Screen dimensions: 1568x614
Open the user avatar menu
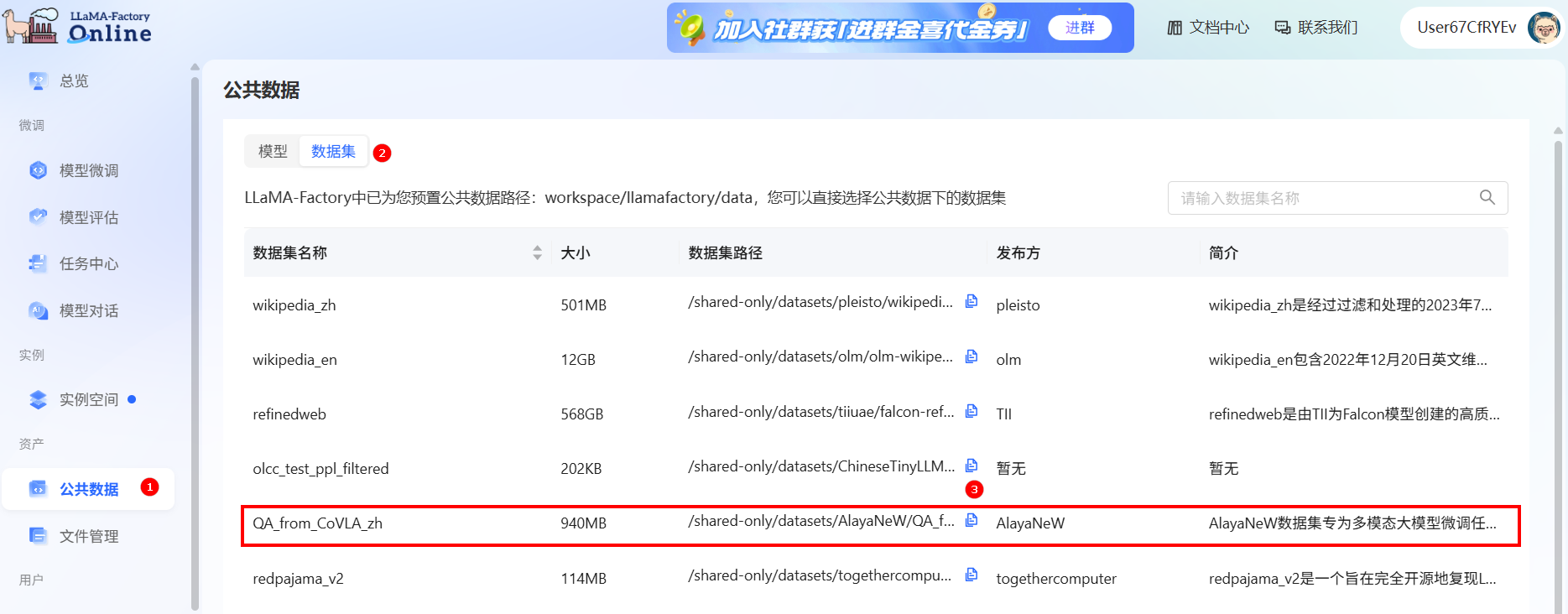pos(1542,28)
